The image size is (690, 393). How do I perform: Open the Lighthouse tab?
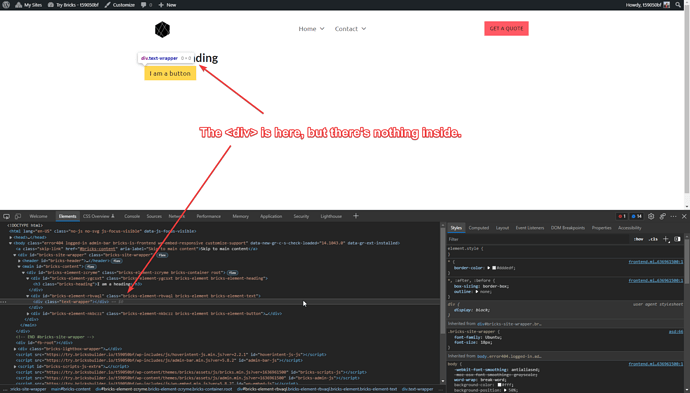point(331,216)
